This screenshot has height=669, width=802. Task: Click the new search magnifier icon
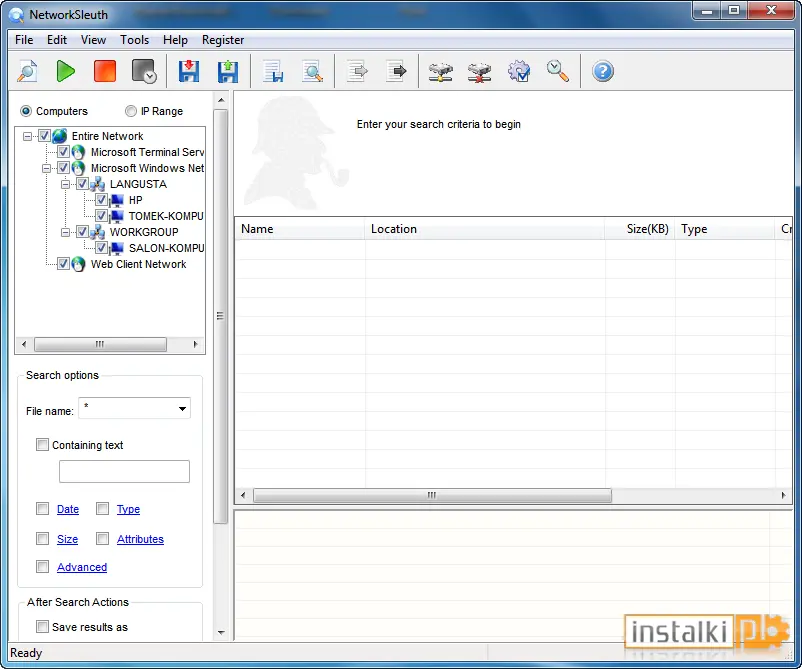point(27,71)
